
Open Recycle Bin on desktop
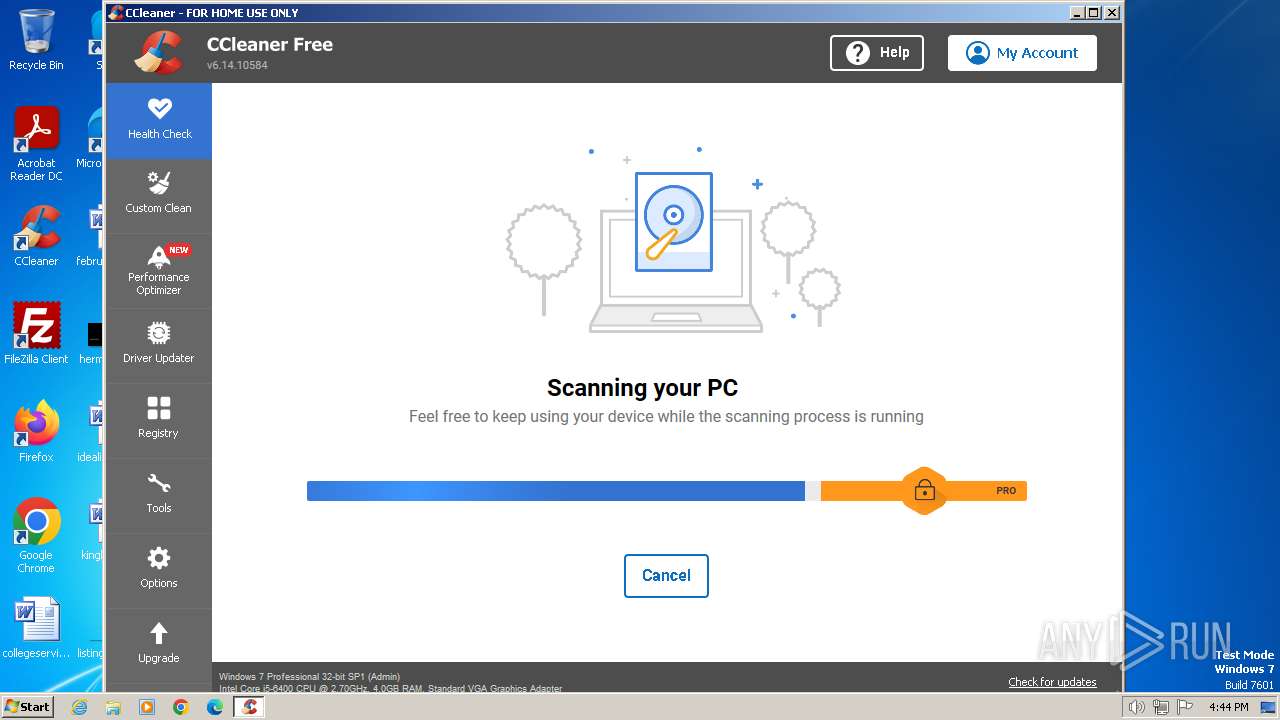(x=36, y=40)
